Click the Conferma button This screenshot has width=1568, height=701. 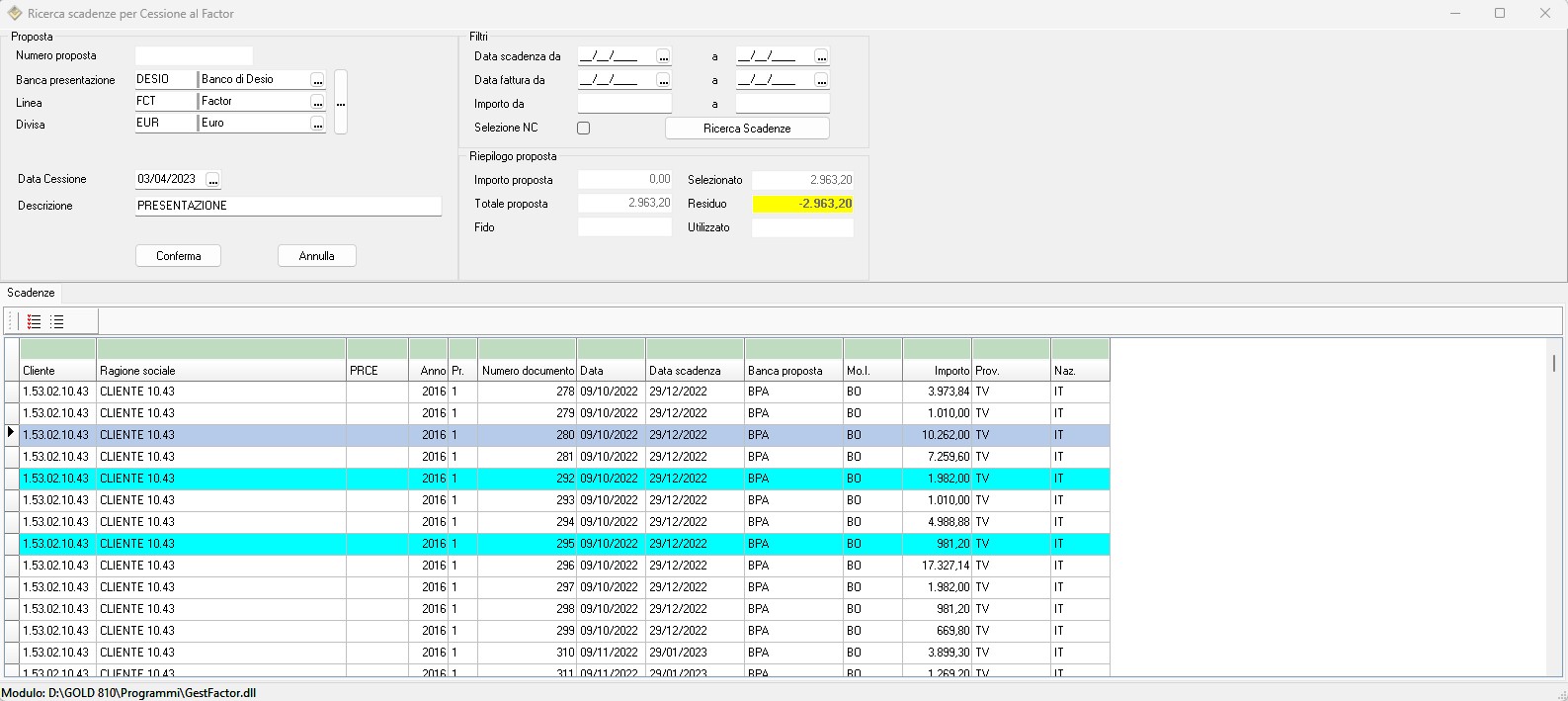click(178, 256)
